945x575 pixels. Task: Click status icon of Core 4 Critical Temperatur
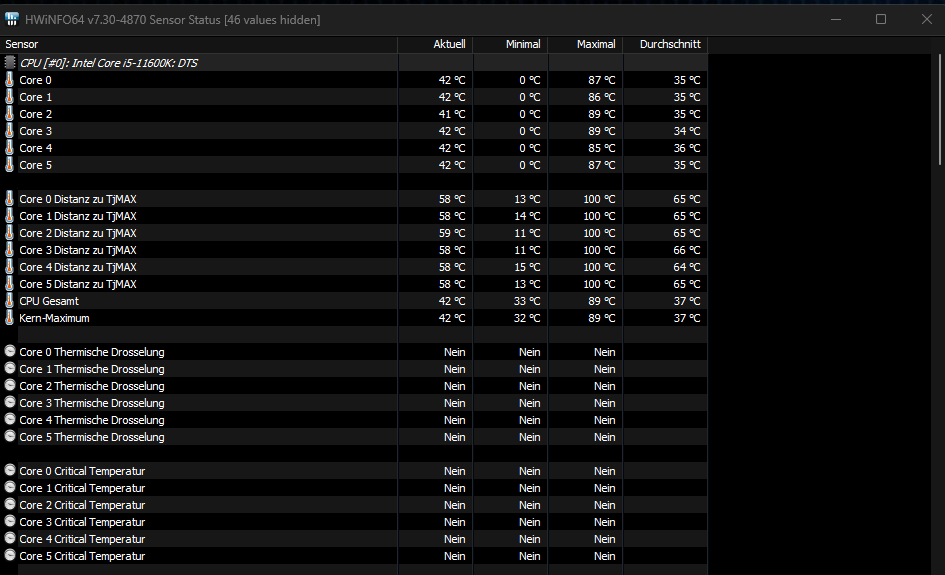click(10, 538)
